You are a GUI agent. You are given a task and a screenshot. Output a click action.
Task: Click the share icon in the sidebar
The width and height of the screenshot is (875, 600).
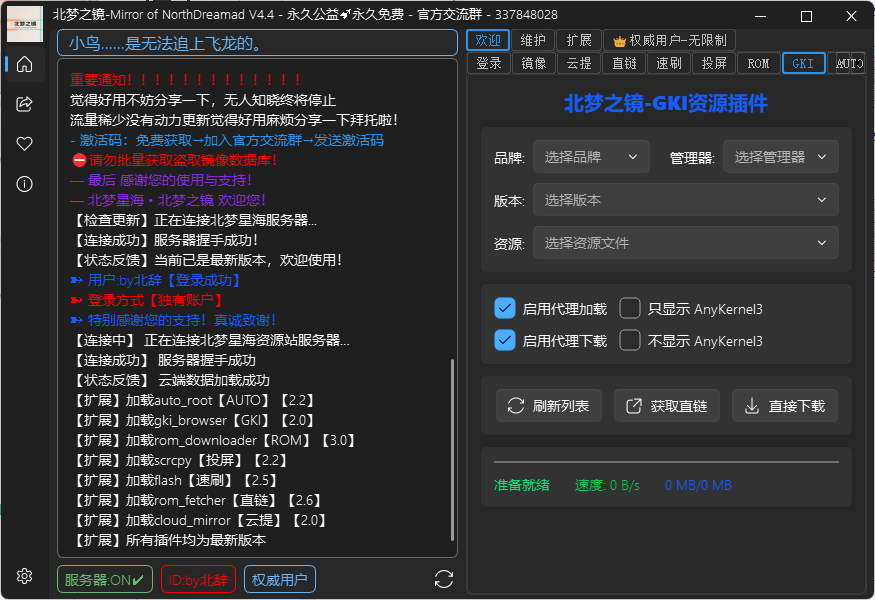click(x=24, y=103)
